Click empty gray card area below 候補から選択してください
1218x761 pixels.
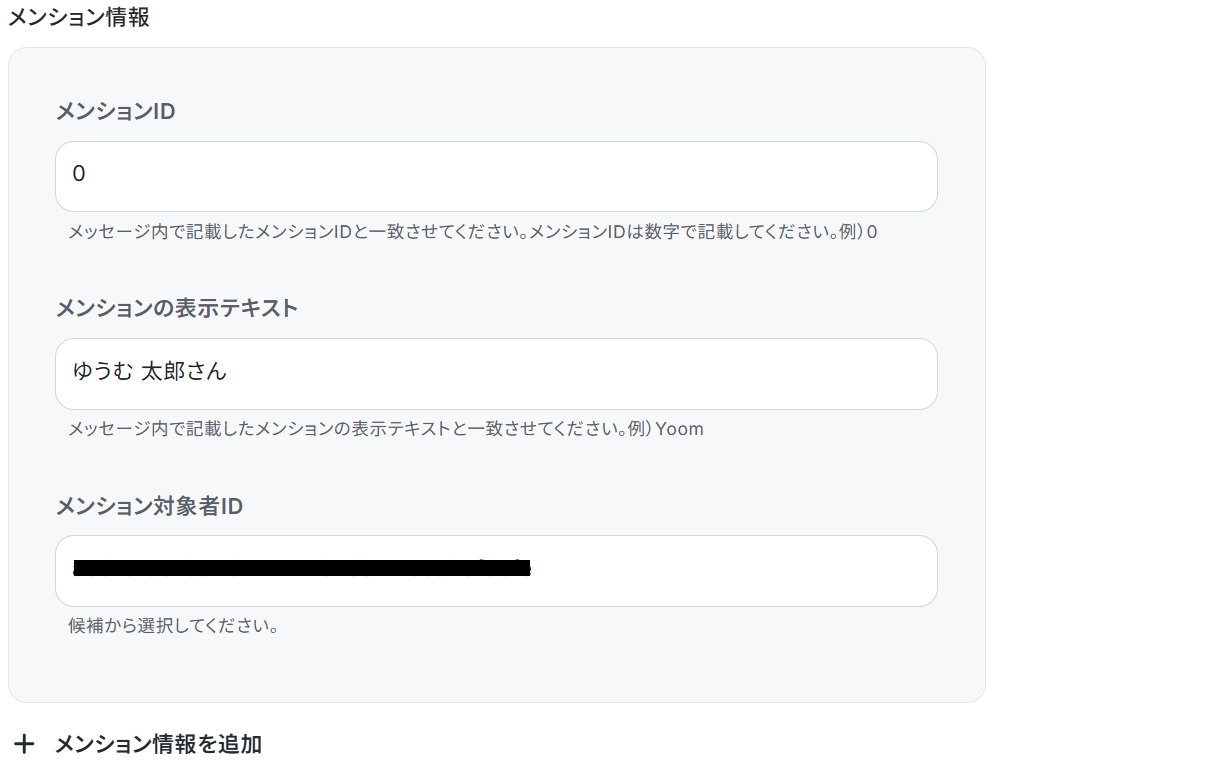pos(495,670)
